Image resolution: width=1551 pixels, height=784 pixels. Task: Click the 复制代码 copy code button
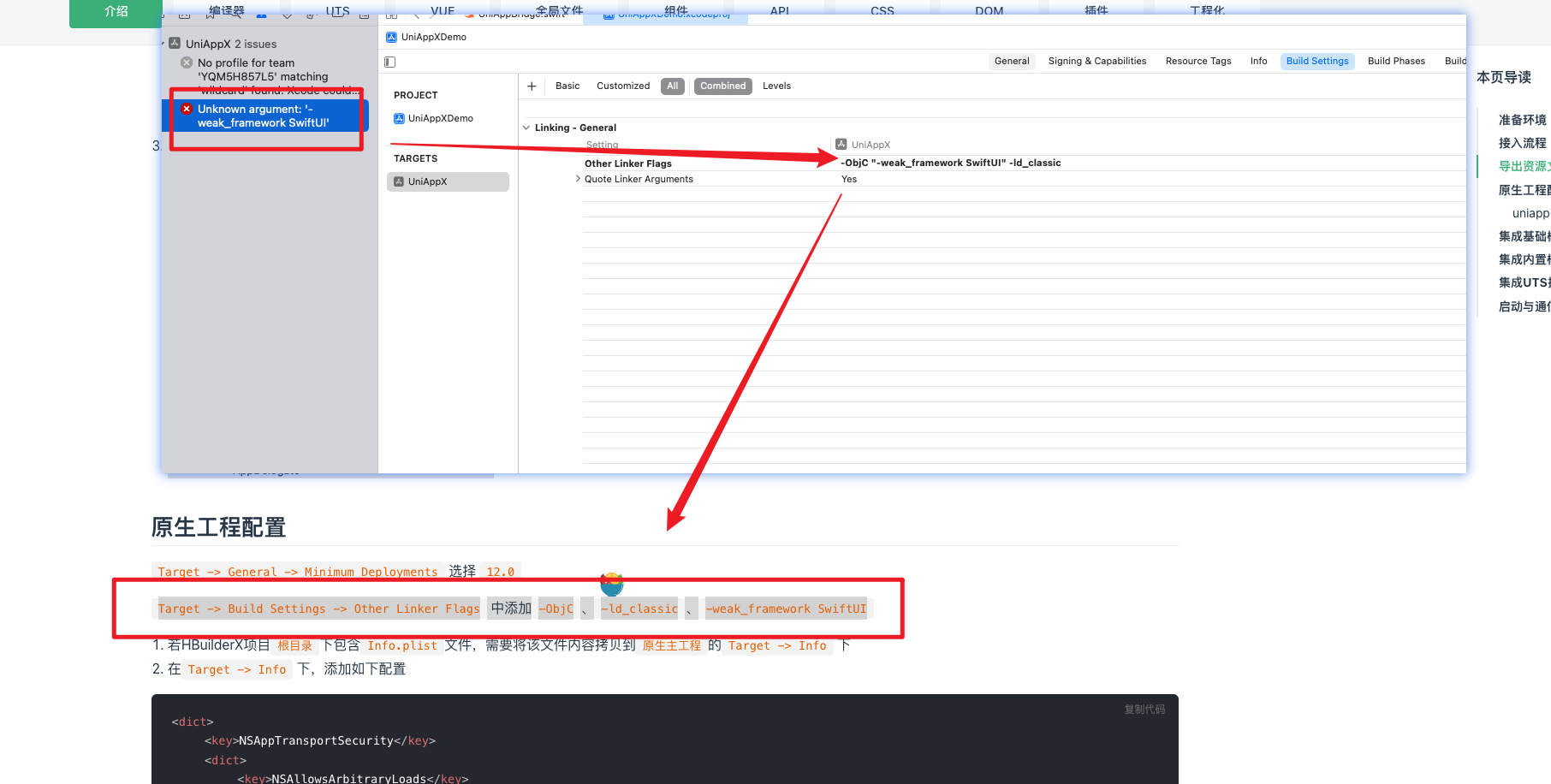pos(1144,710)
